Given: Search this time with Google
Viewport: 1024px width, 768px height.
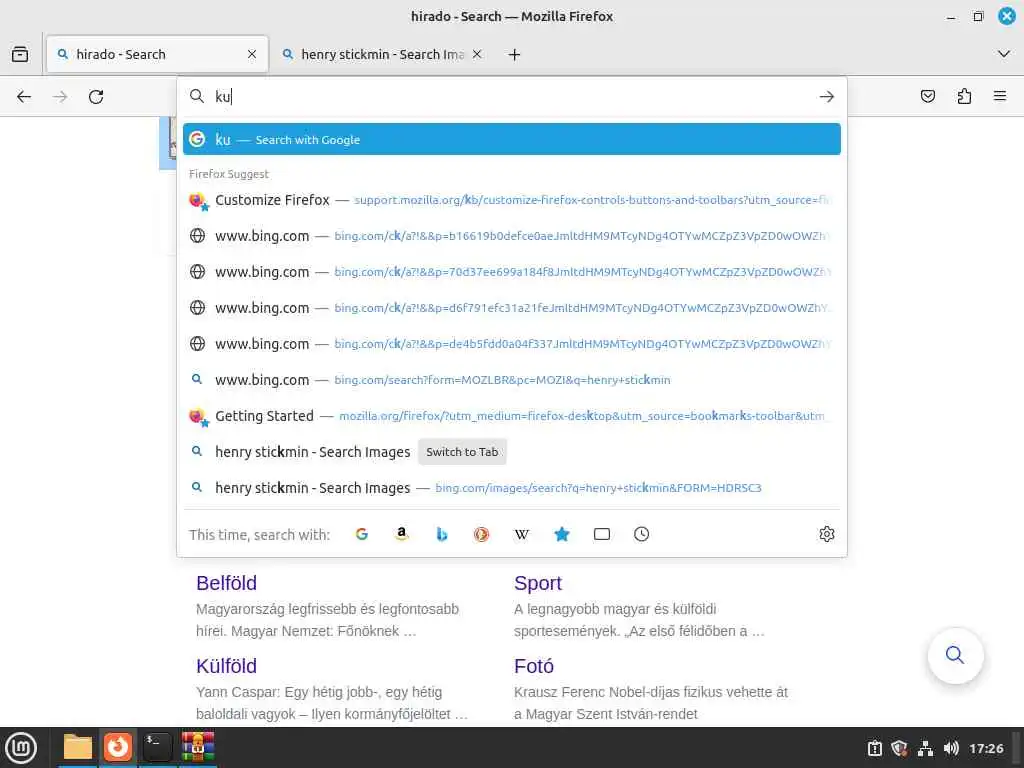Looking at the screenshot, I should click(x=362, y=534).
